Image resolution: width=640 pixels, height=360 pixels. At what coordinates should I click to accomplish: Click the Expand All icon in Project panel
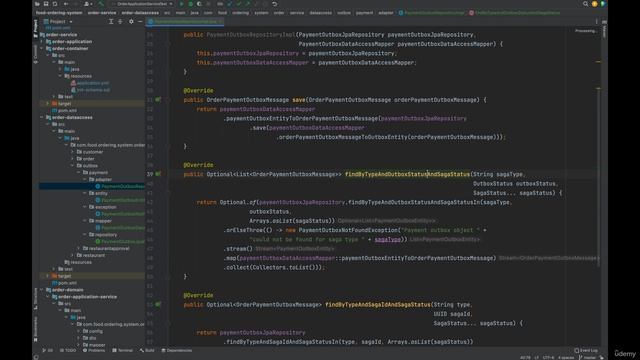(x=111, y=21)
